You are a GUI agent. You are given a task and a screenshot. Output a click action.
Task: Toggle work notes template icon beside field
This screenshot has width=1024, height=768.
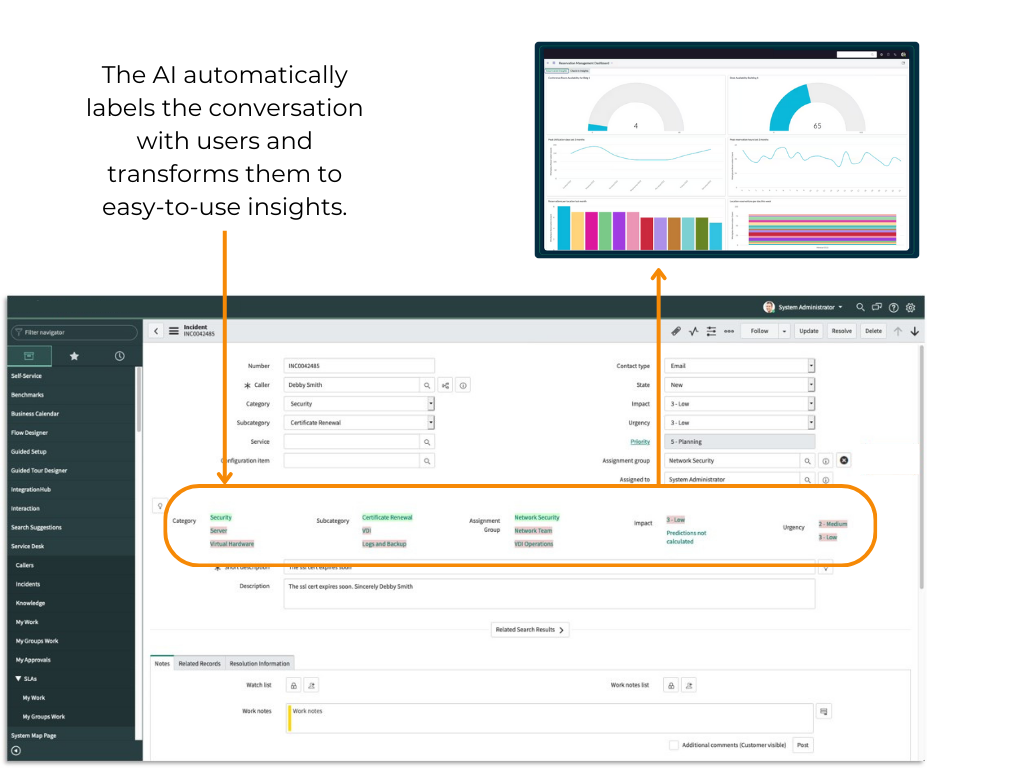pyautogui.click(x=824, y=711)
